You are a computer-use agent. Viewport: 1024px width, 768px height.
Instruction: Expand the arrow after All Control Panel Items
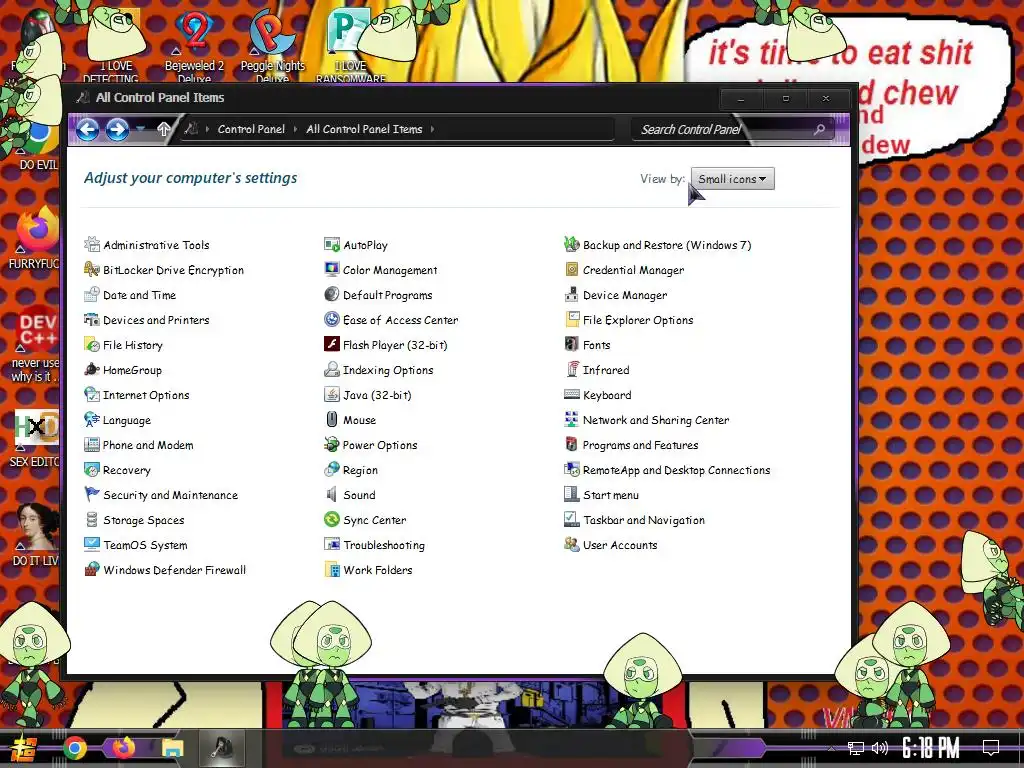[x=432, y=129]
